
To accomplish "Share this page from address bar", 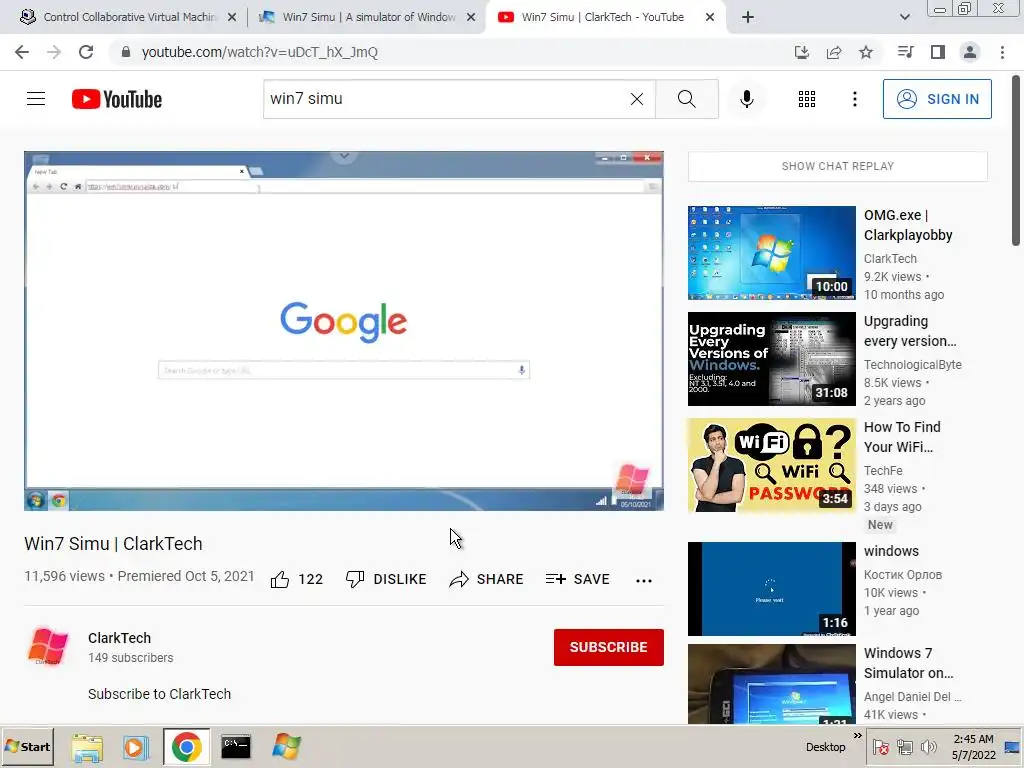I will tap(834, 52).
